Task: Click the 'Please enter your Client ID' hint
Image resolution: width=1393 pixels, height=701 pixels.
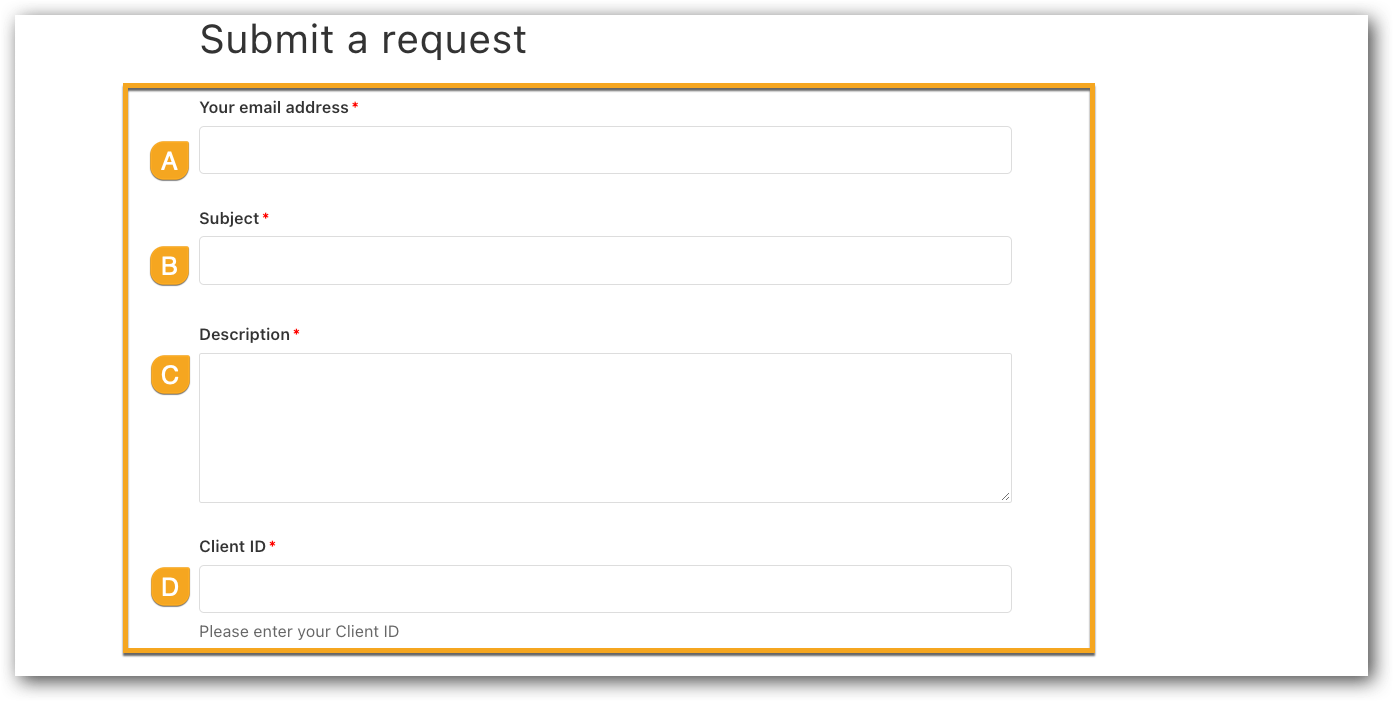Action: 299,631
